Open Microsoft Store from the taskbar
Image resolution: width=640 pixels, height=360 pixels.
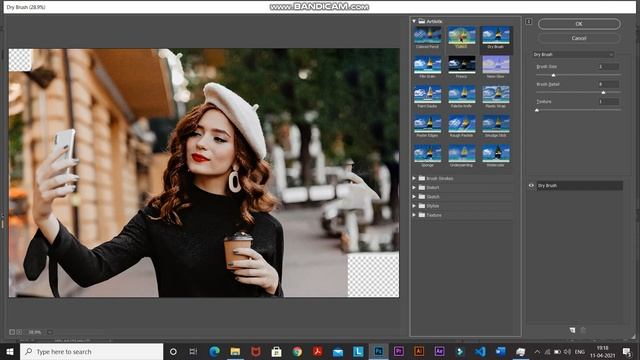pyautogui.click(x=276, y=351)
